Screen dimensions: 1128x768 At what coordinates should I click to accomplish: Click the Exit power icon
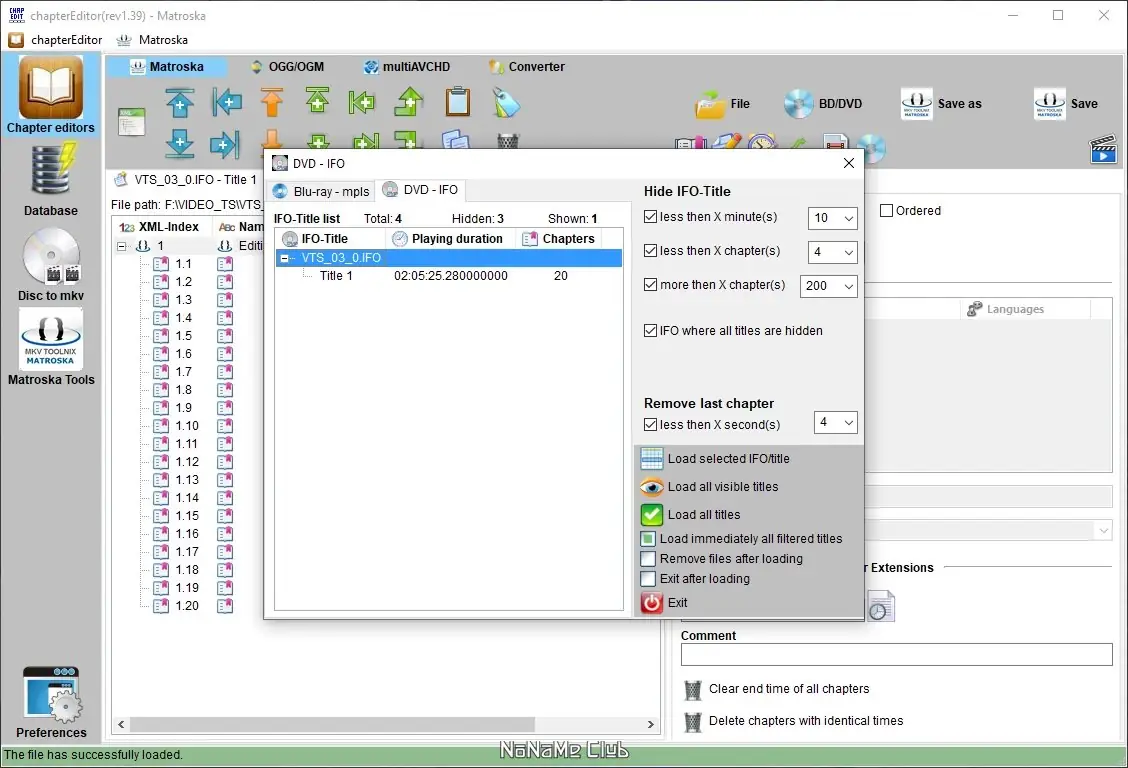tap(652, 603)
